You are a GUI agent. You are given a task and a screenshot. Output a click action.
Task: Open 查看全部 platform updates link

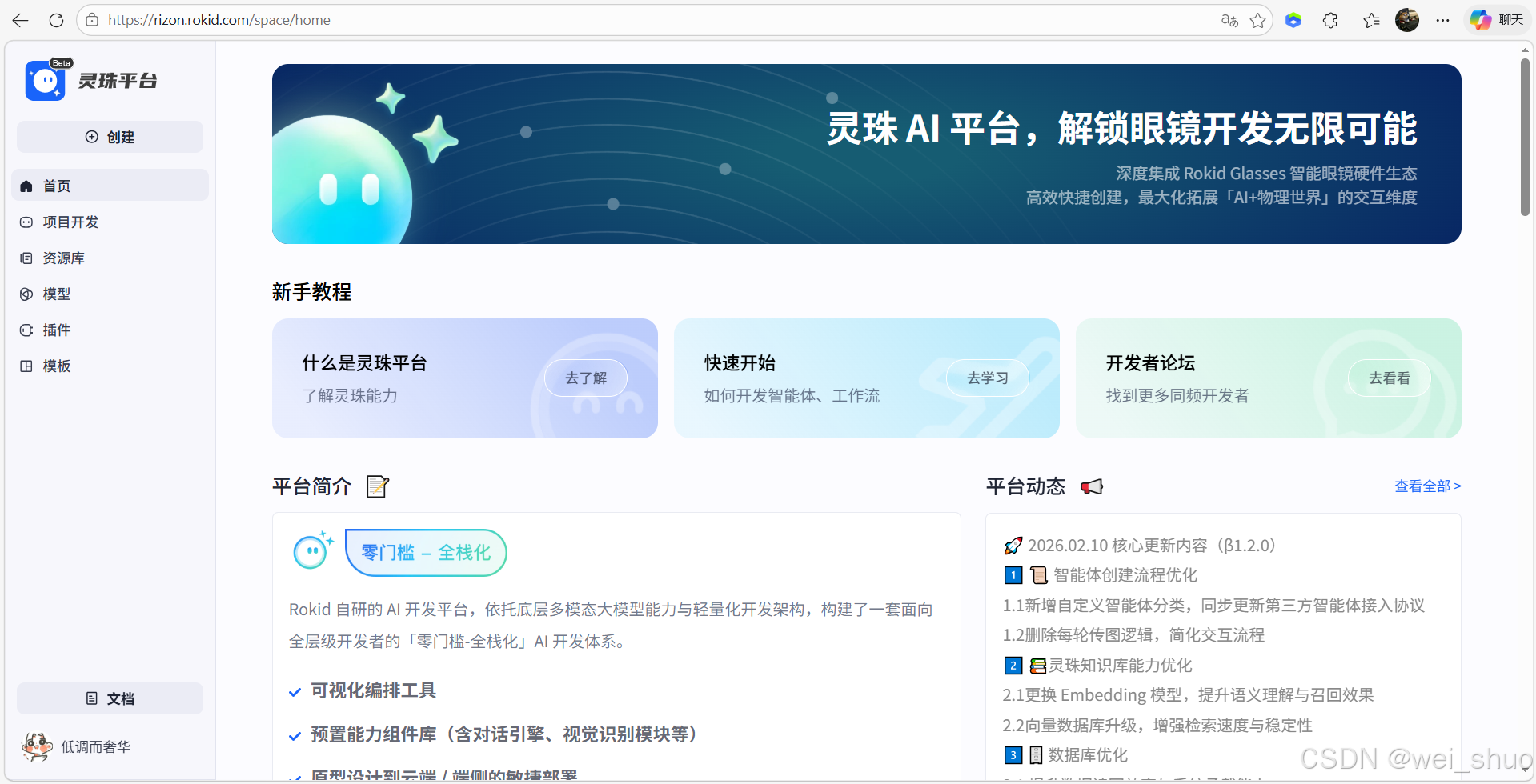(x=1427, y=486)
